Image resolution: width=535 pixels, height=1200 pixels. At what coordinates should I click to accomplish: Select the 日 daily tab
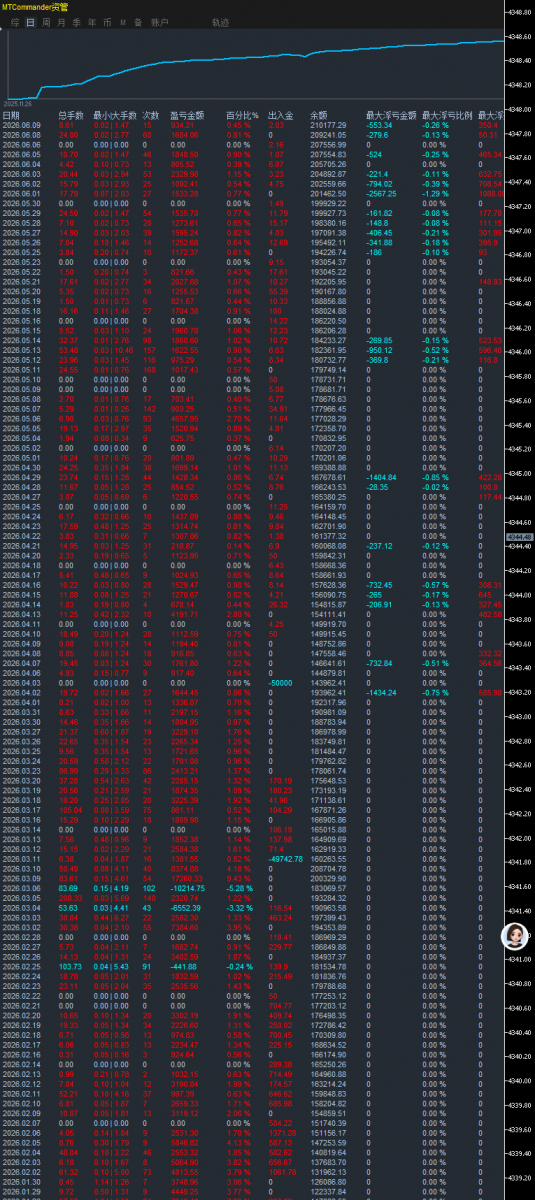(x=31, y=21)
